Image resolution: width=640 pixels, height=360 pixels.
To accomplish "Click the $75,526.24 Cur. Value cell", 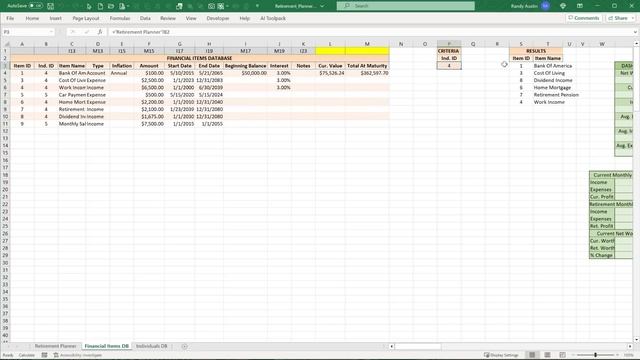I will pyautogui.click(x=330, y=73).
